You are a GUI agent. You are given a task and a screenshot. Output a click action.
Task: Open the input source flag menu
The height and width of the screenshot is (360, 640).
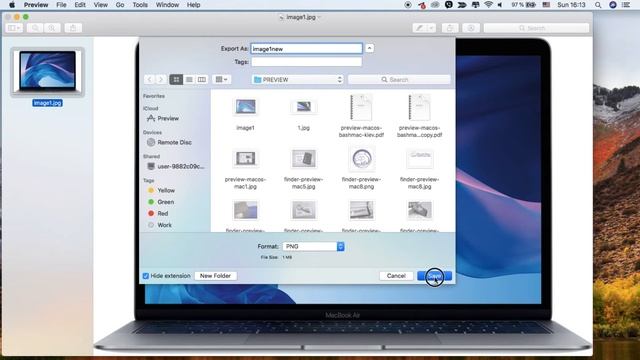coord(546,5)
